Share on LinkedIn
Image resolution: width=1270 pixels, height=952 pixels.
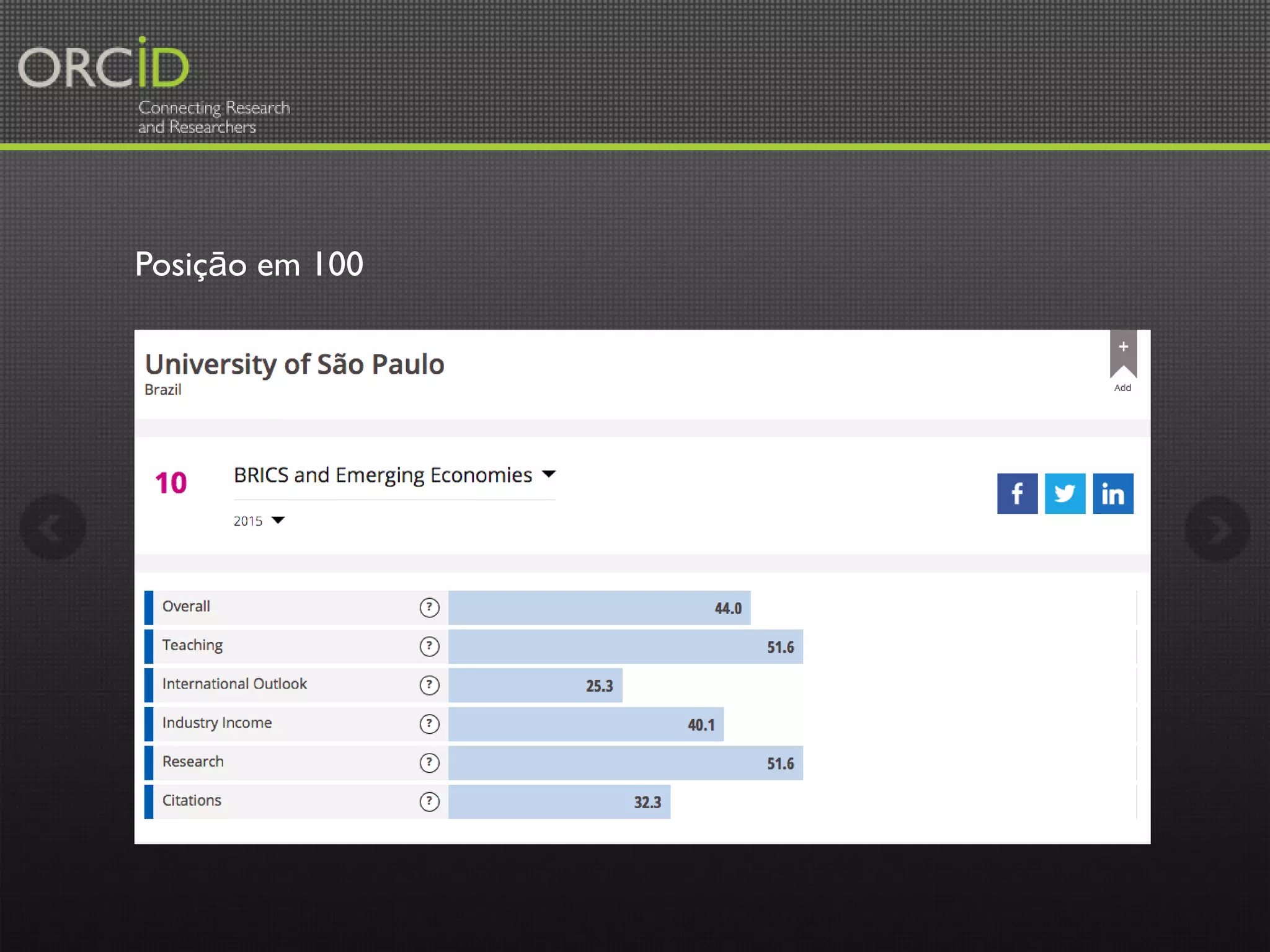click(1113, 493)
